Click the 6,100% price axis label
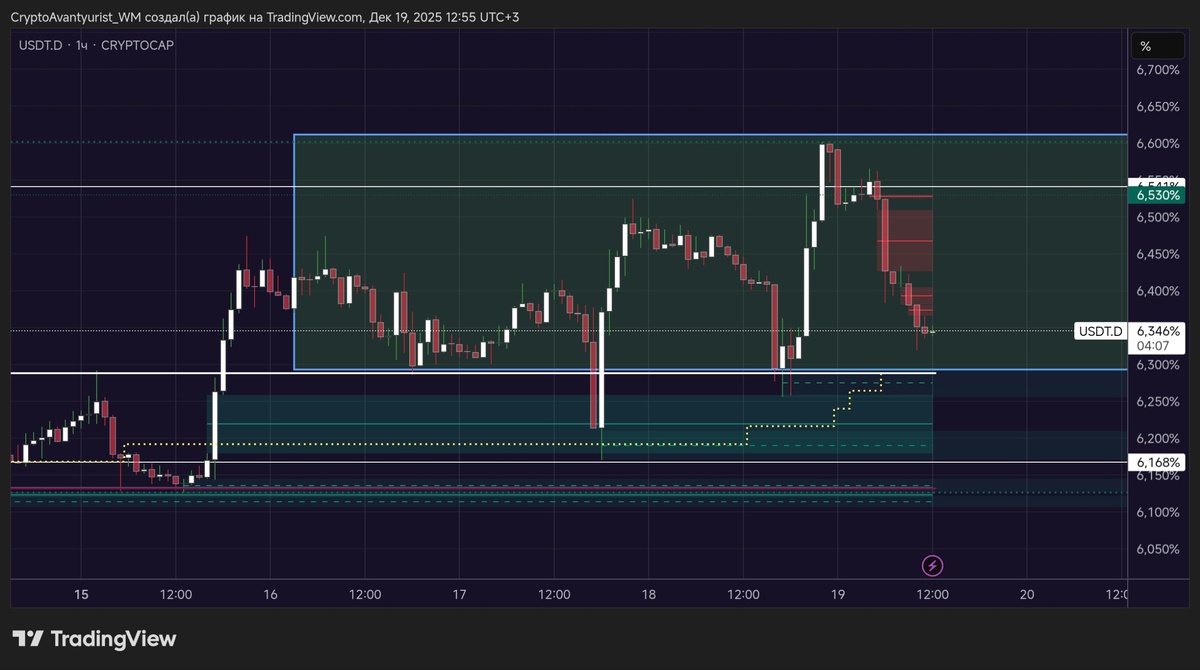Viewport: 1200px width, 670px height. click(x=1158, y=512)
